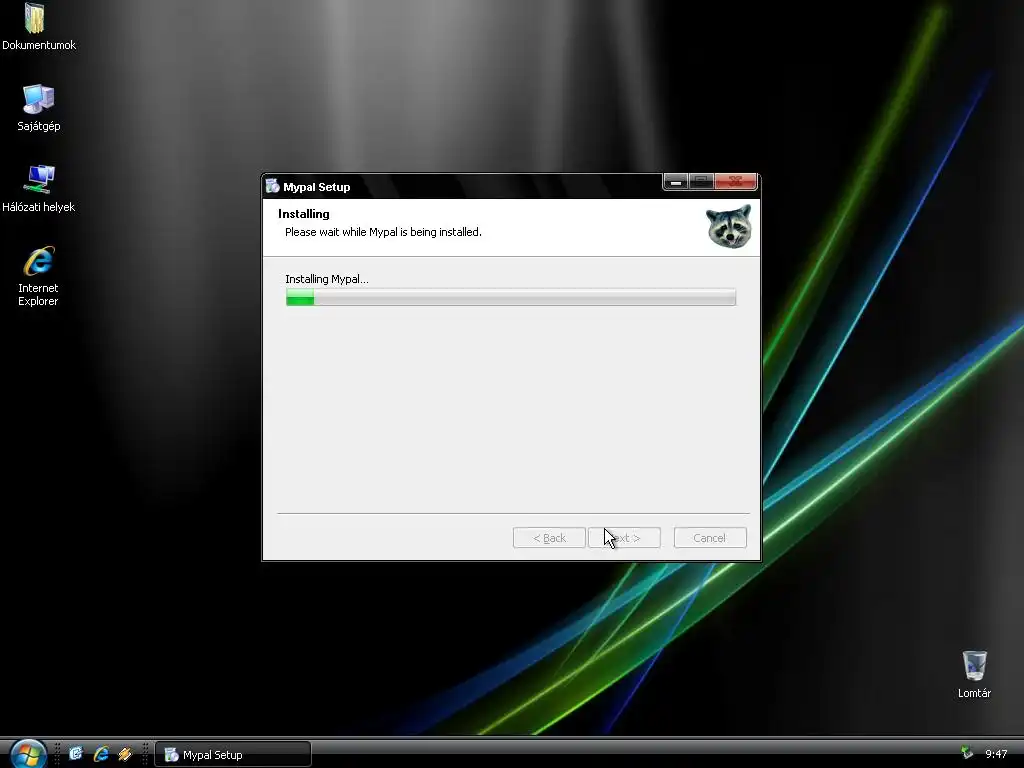Click the 9:47 taskbar clock
The width and height of the screenshot is (1024, 768).
coord(996,754)
